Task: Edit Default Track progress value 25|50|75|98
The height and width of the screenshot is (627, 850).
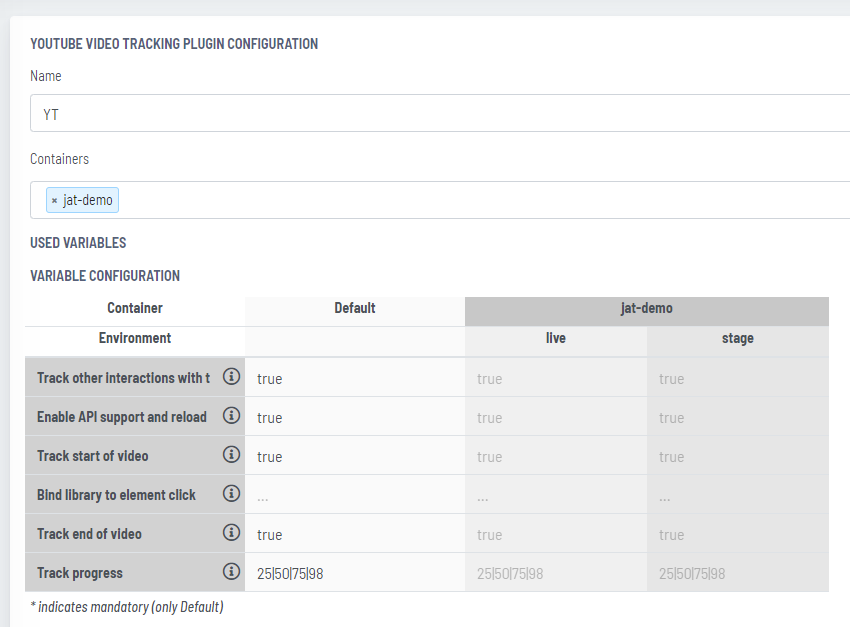Action: click(x=355, y=573)
